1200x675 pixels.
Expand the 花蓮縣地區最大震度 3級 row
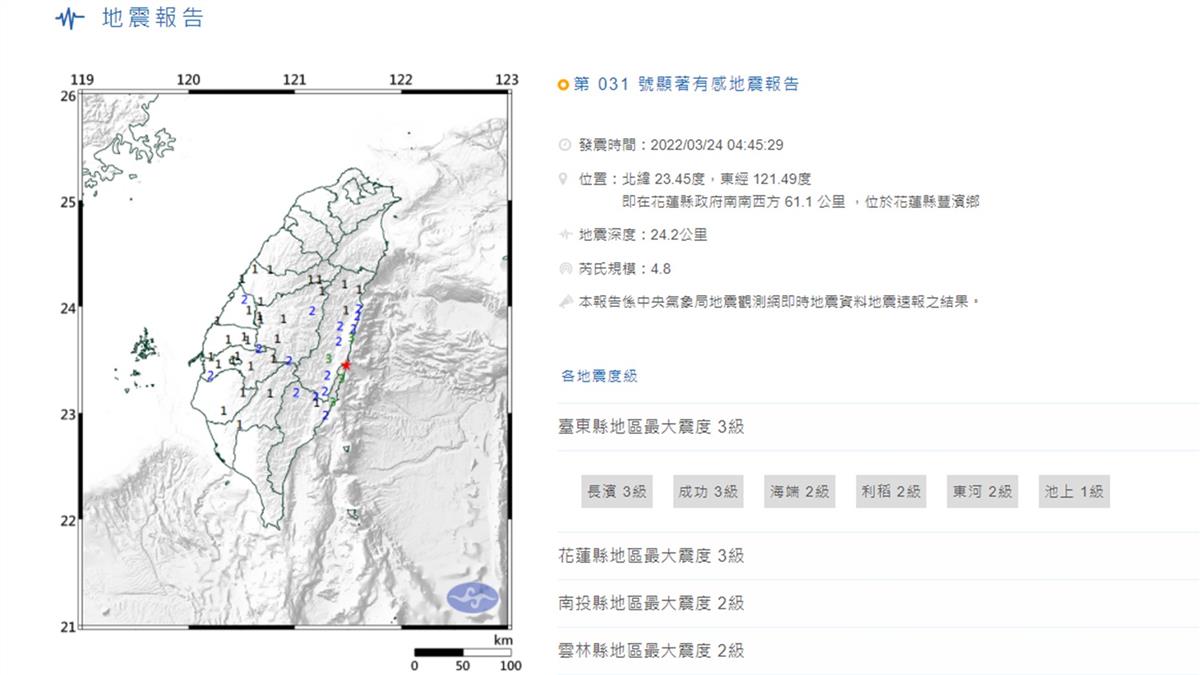(651, 555)
